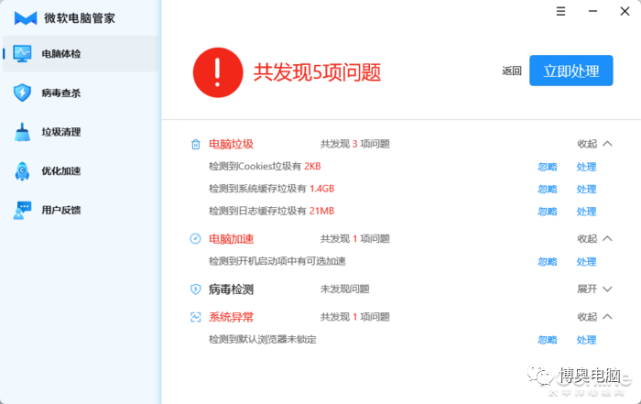The height and width of the screenshot is (404, 641).
Task: Collapse the 系统异常 section
Action: click(594, 317)
